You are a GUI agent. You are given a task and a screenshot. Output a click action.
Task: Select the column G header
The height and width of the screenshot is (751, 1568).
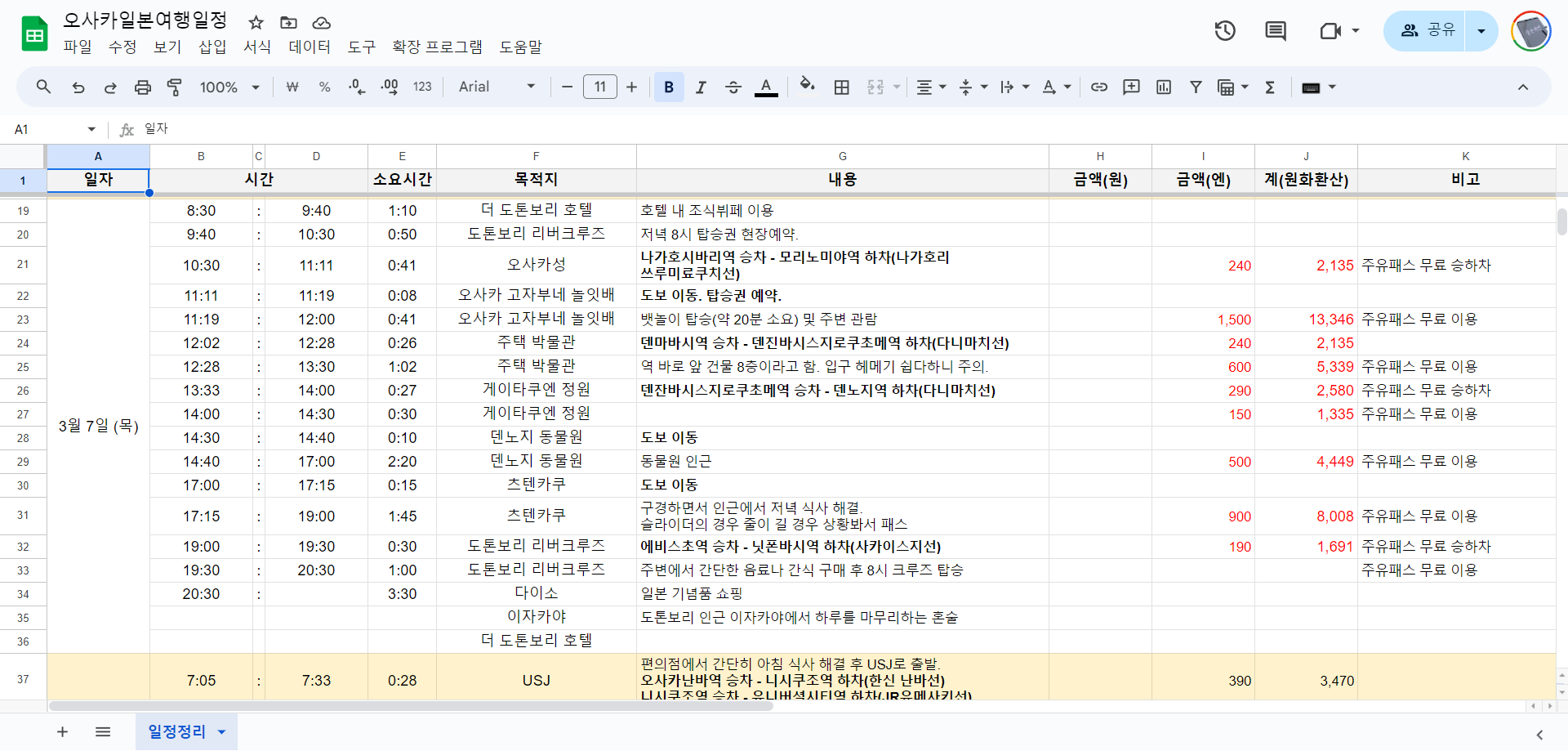coord(842,156)
